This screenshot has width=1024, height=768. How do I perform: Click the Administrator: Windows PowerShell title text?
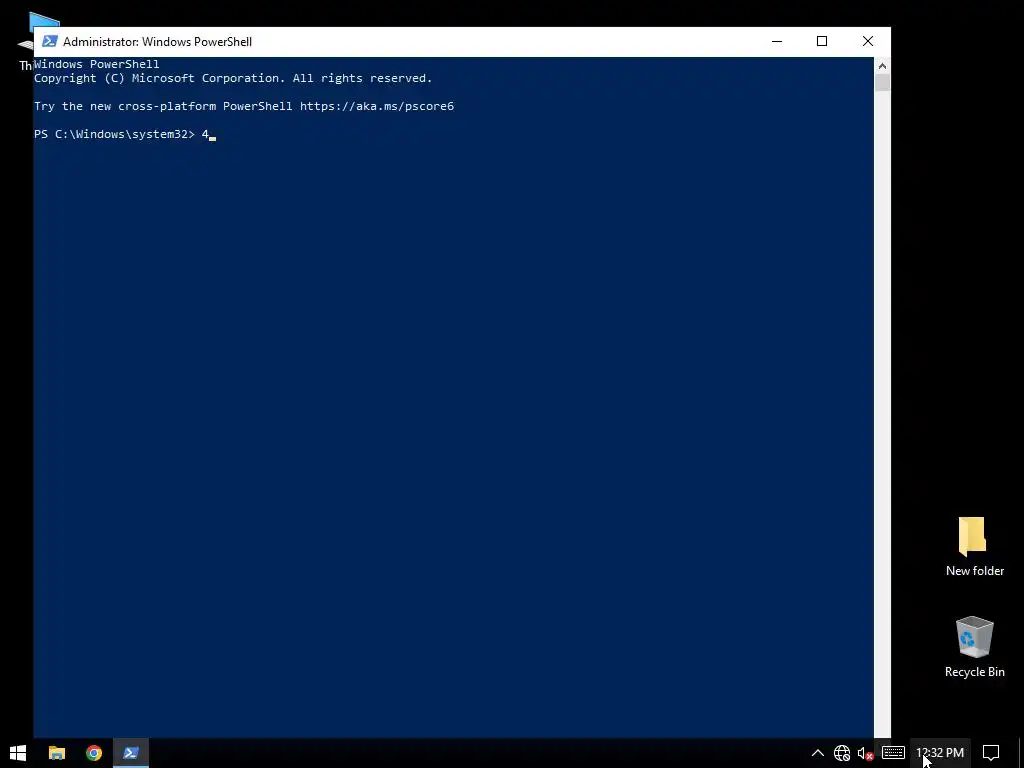[x=157, y=42]
